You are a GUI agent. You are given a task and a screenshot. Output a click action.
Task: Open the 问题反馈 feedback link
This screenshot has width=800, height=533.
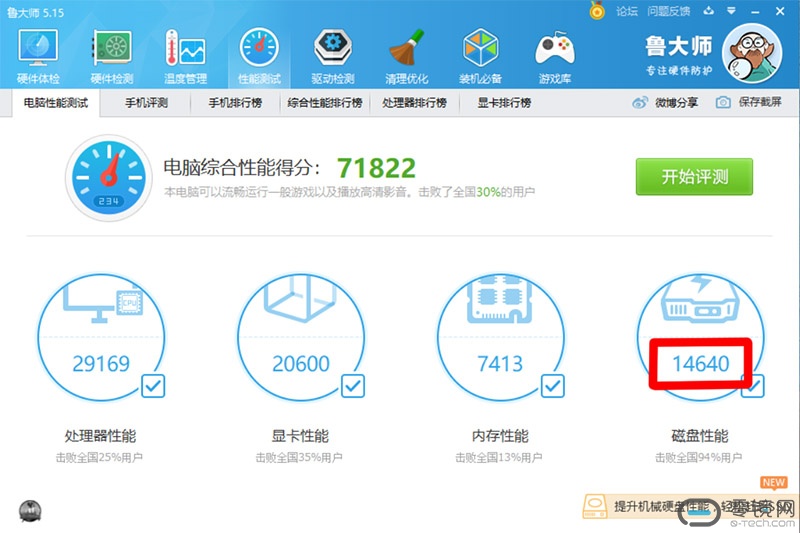pos(669,11)
